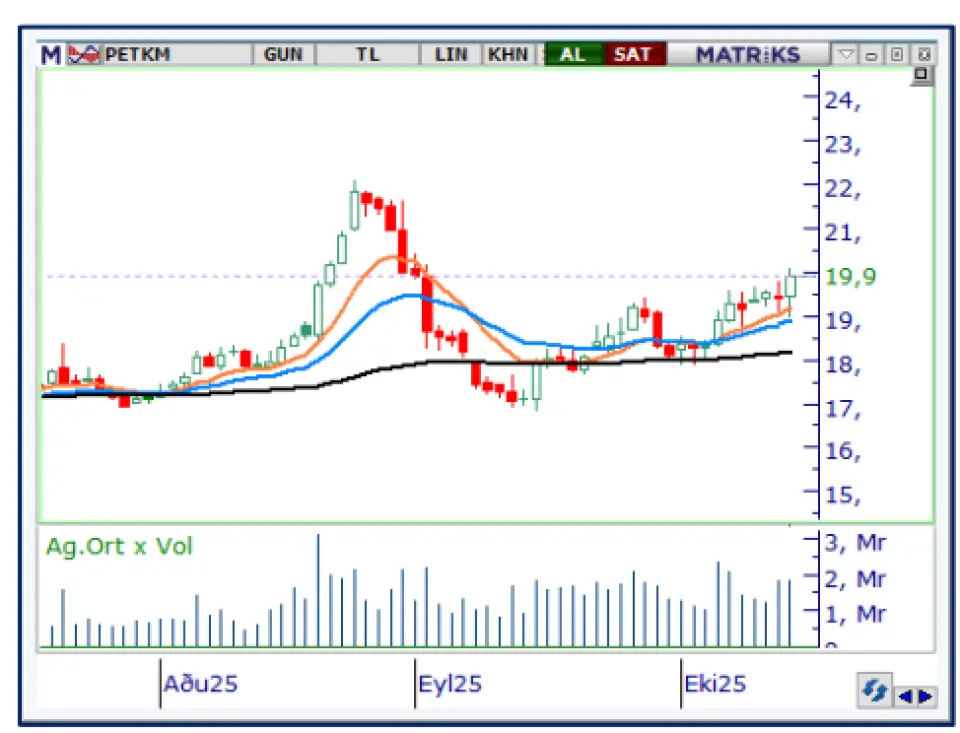
Task: Click the M menu icon in title bar
Action: point(50,54)
